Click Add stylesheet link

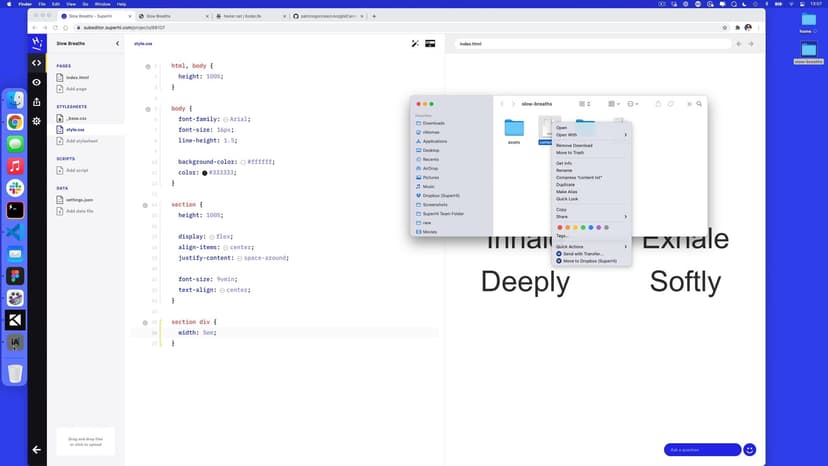[x=81, y=141]
